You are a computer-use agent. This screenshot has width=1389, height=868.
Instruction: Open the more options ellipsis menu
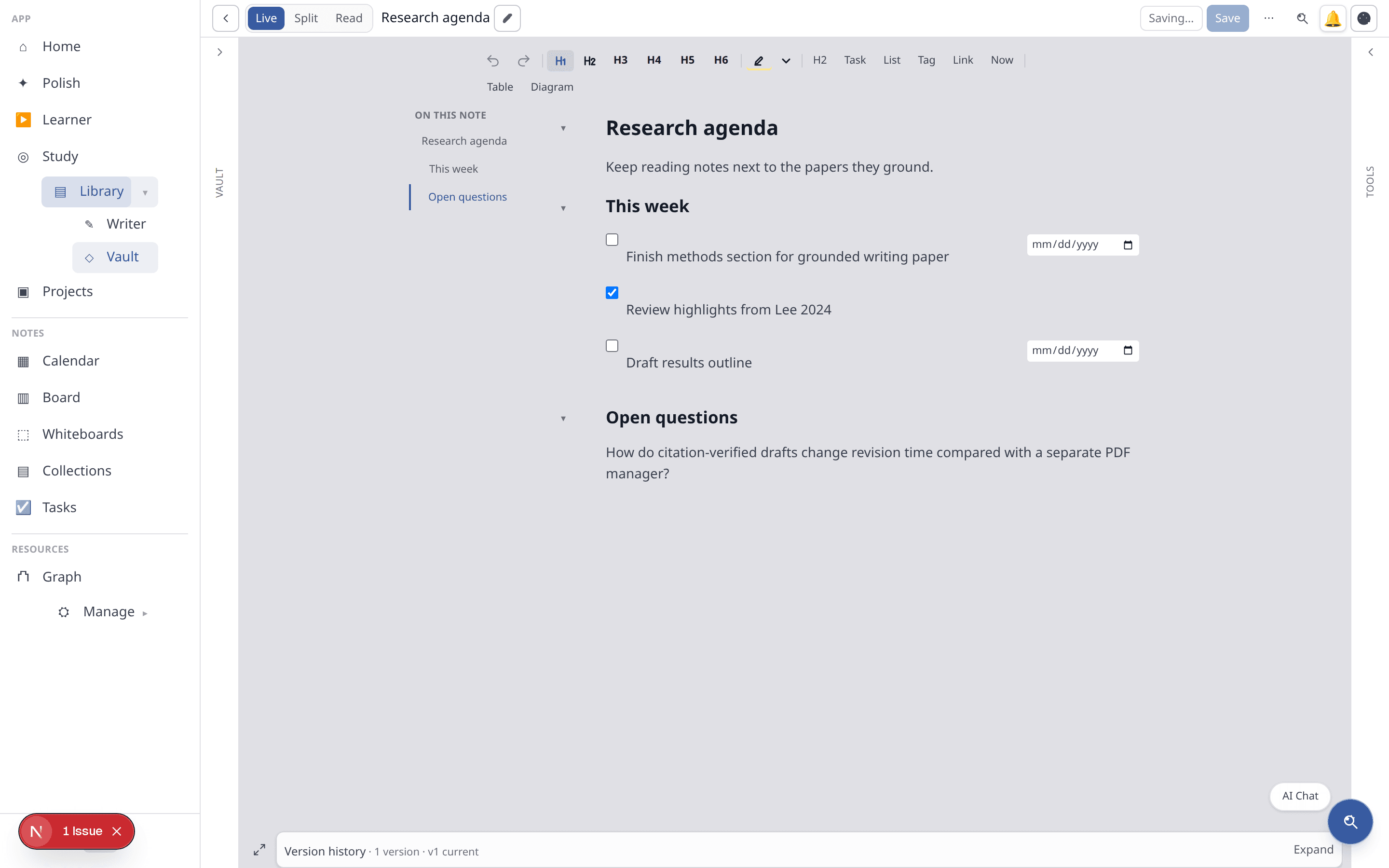pos(1268,18)
